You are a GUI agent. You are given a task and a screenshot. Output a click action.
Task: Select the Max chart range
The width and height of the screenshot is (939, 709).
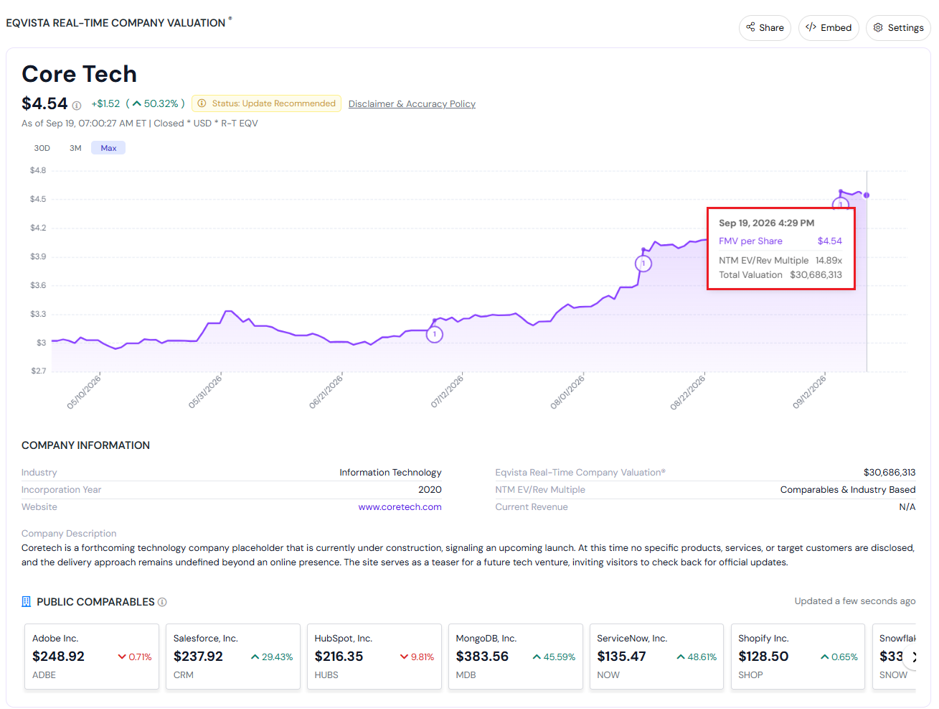108,148
